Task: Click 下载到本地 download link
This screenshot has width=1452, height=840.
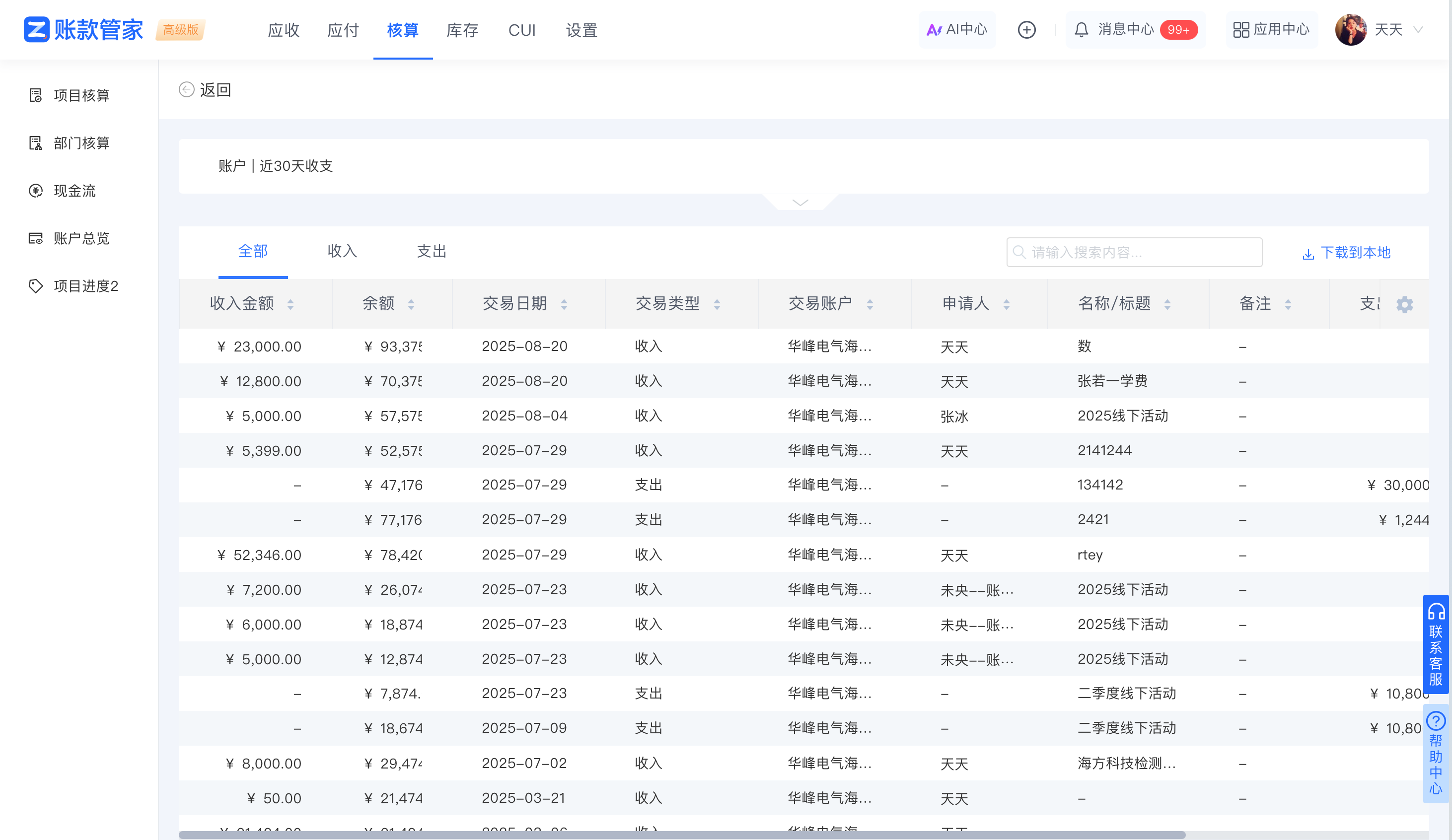Action: coord(1346,252)
